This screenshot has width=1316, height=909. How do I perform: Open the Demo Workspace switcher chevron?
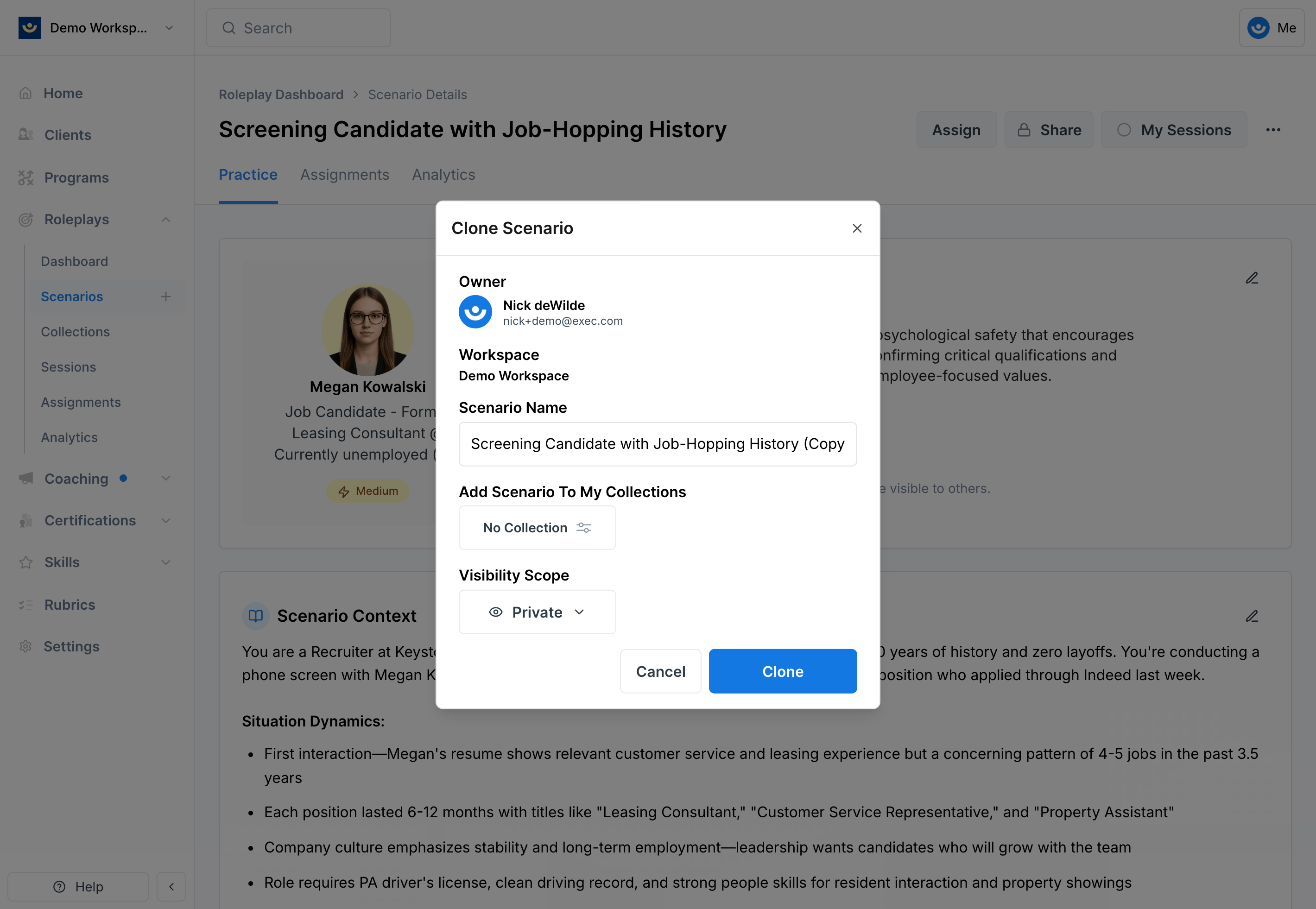(x=169, y=28)
